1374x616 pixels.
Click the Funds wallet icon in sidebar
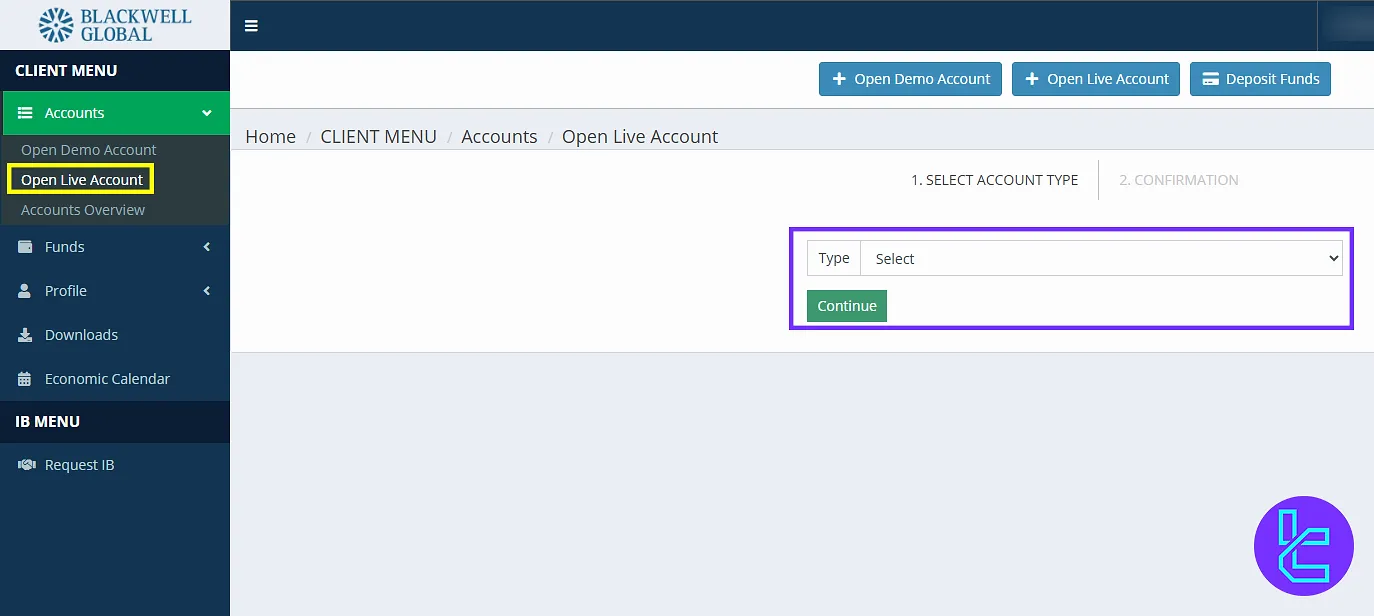tap(26, 247)
